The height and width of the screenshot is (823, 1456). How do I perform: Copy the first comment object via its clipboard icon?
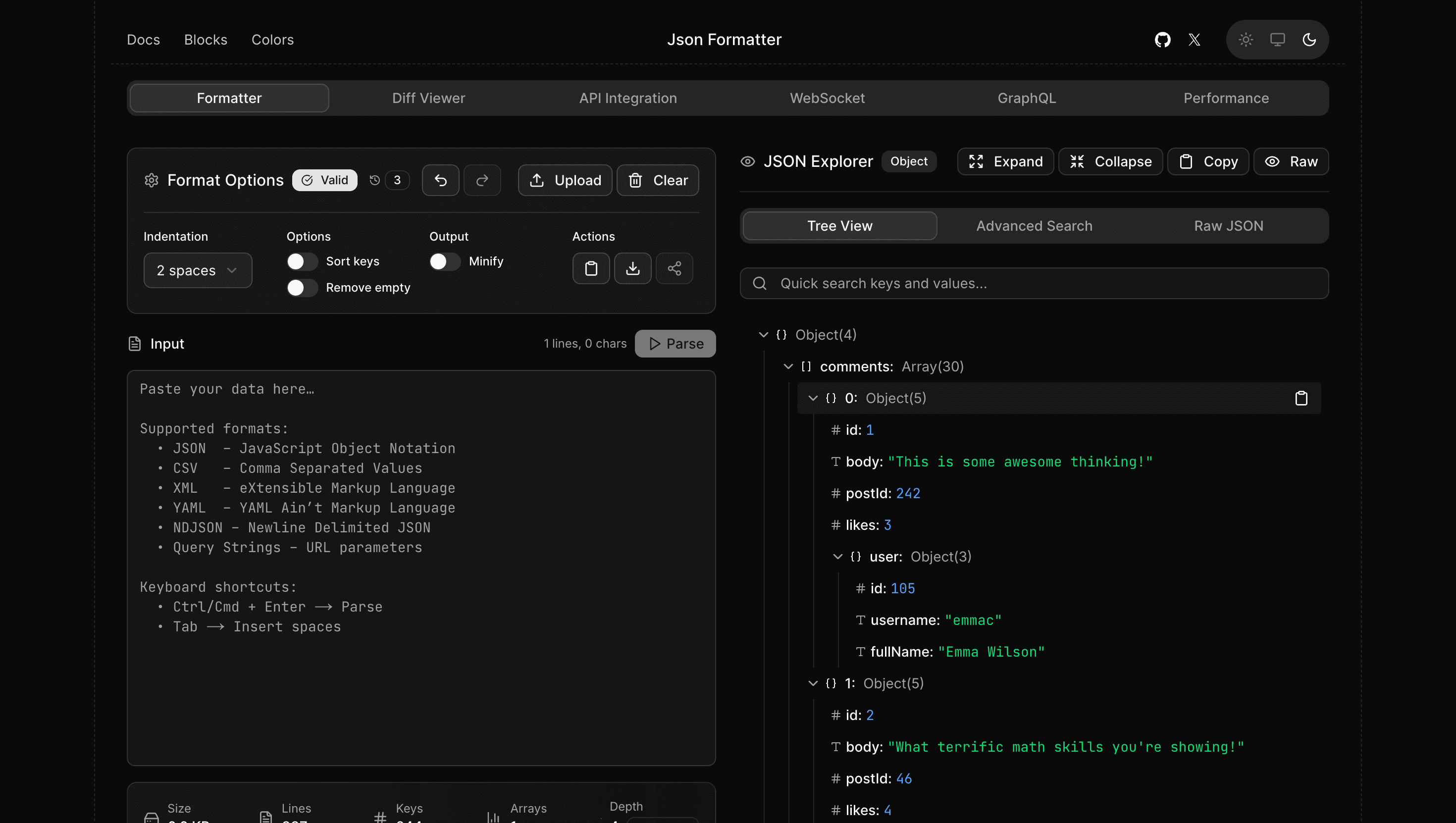tap(1301, 398)
